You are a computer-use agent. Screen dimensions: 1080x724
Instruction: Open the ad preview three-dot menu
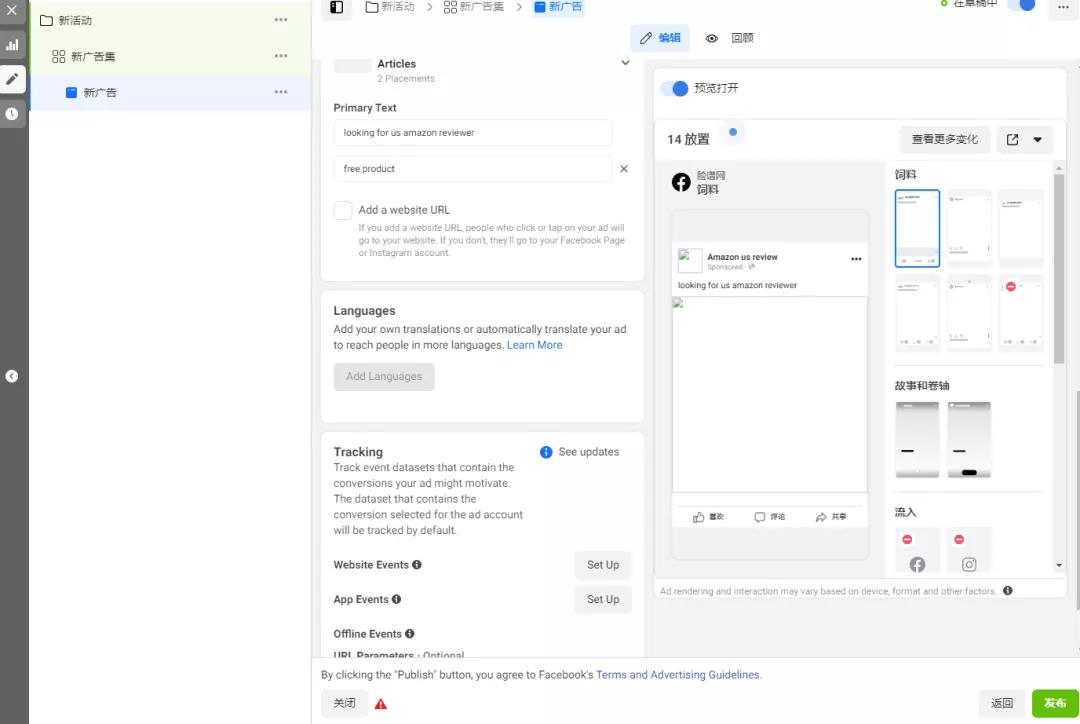[856, 259]
